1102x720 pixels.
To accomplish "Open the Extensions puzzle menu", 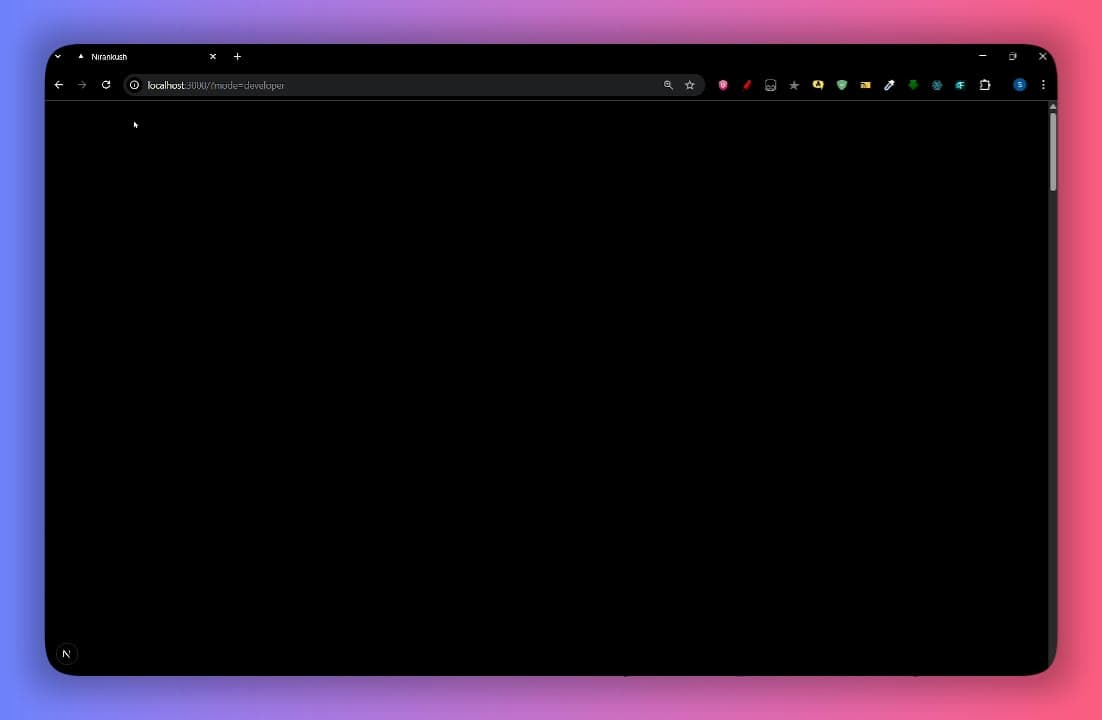I will [985, 85].
